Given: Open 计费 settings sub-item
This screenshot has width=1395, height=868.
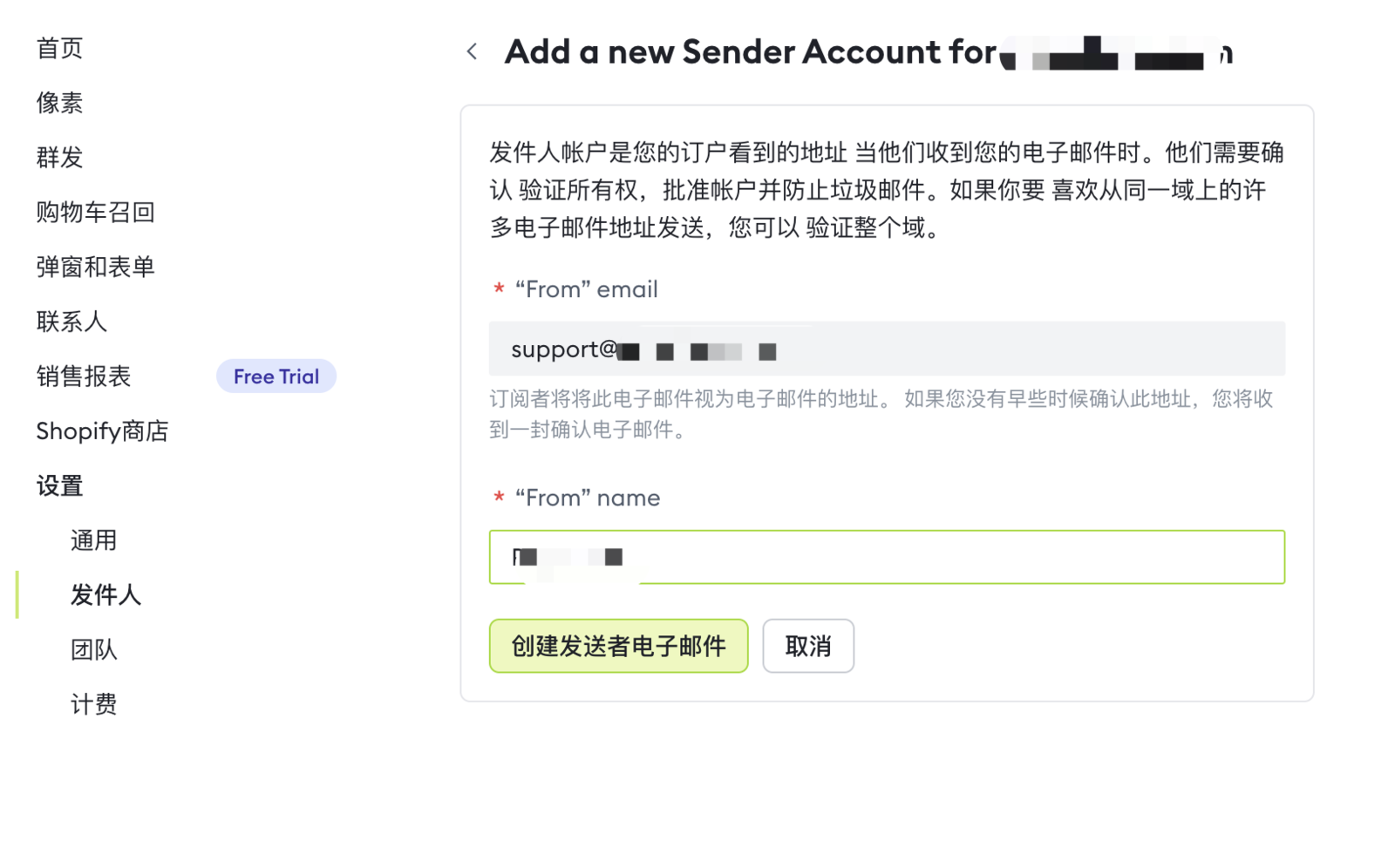Looking at the screenshot, I should [x=93, y=704].
